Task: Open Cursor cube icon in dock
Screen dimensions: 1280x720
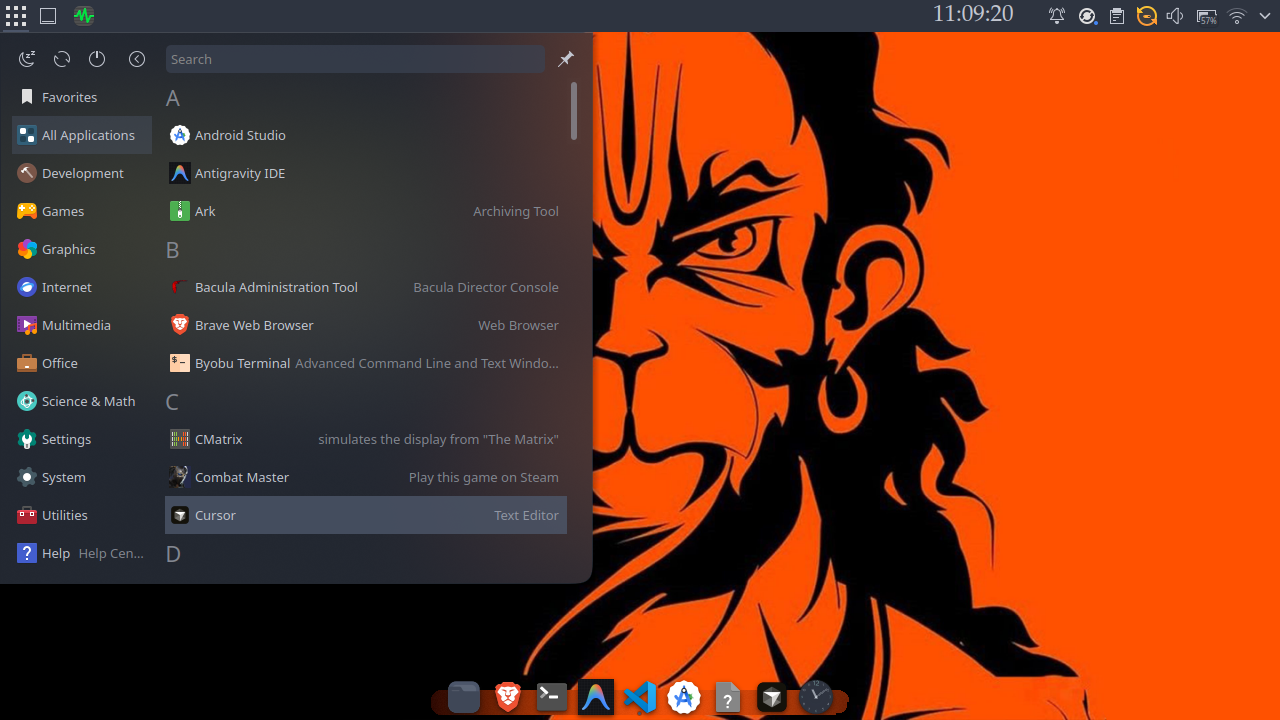Action: tap(772, 697)
